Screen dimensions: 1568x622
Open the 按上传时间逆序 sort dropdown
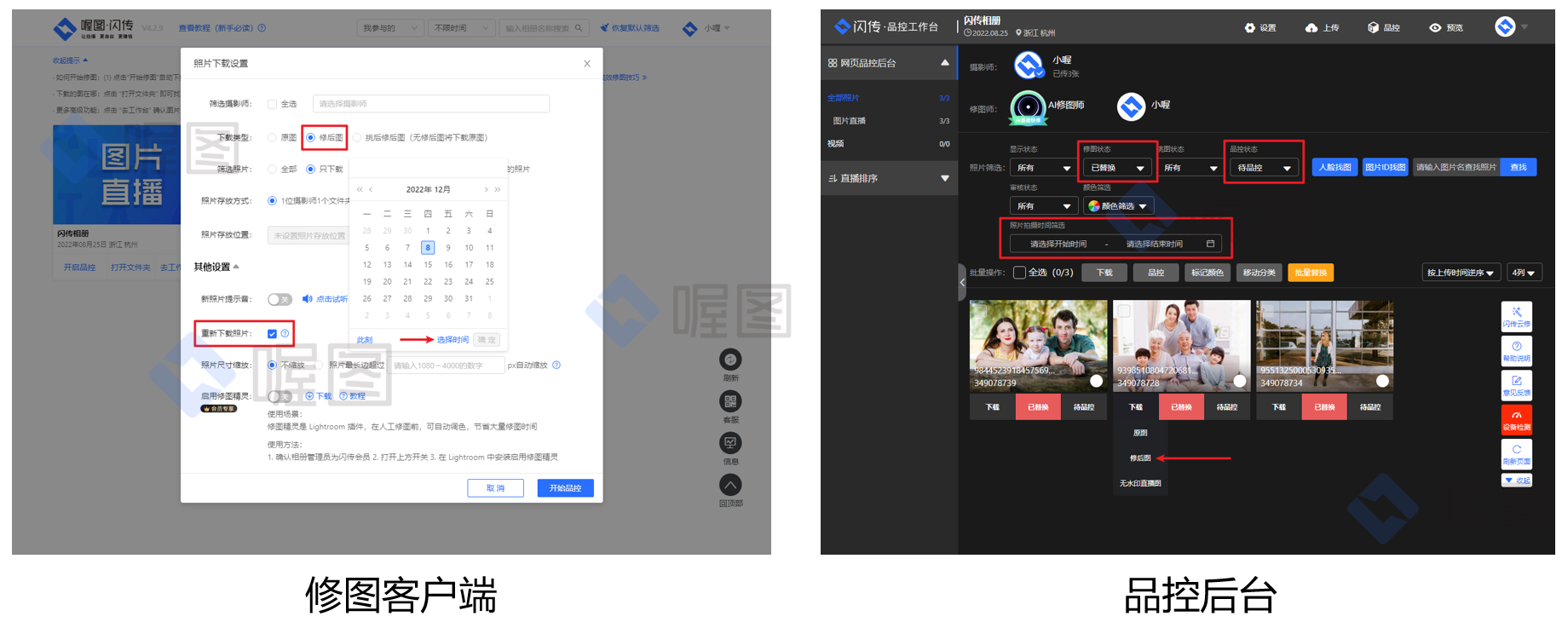(1461, 273)
